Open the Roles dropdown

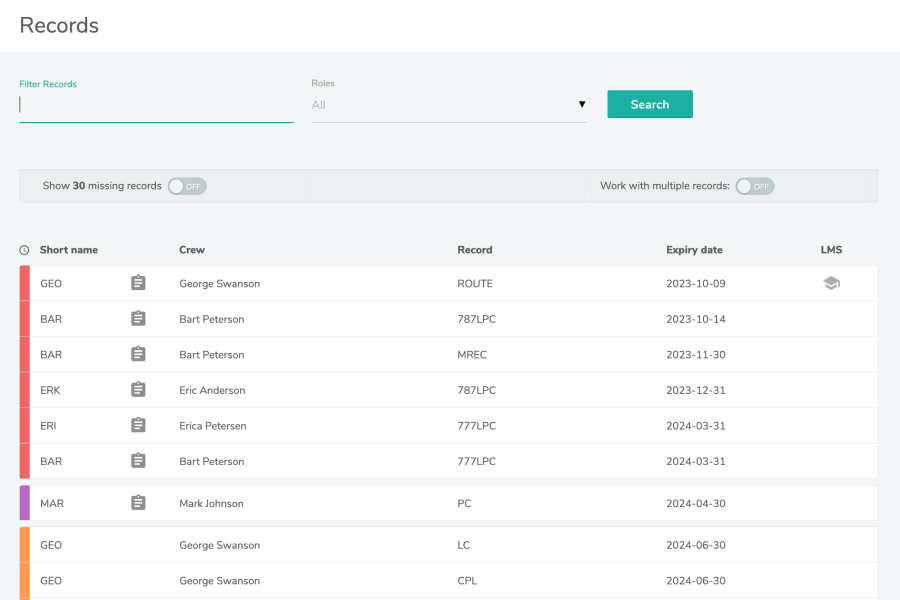(448, 105)
